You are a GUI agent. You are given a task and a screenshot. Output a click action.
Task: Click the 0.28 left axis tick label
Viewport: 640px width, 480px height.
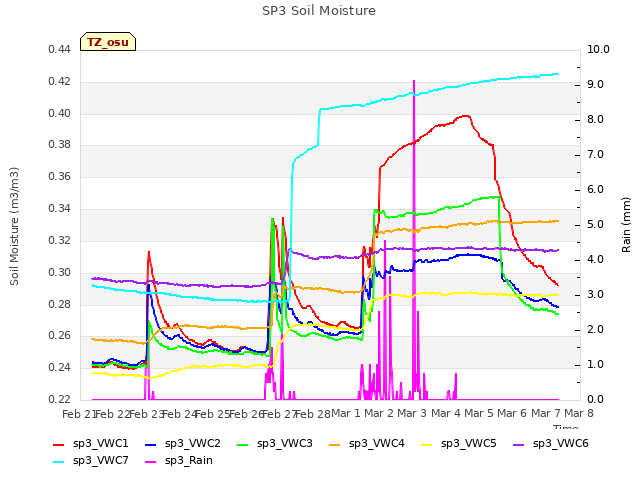tap(60, 304)
